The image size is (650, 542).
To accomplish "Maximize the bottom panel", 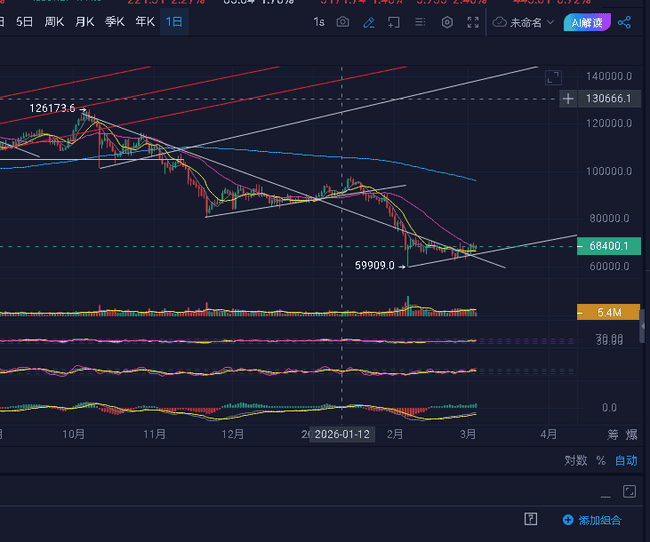I will click(629, 491).
